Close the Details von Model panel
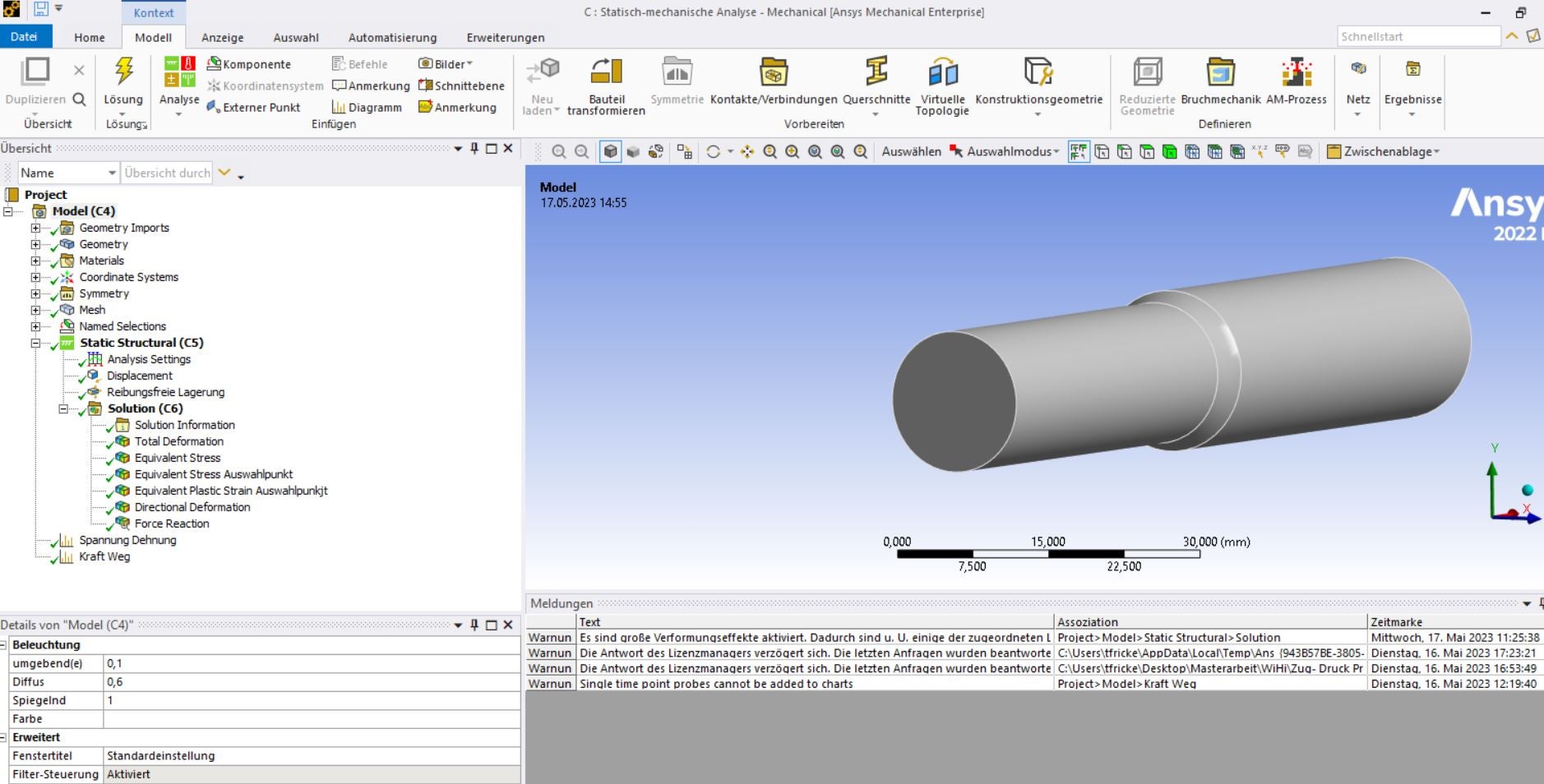1544x784 pixels. 508,625
